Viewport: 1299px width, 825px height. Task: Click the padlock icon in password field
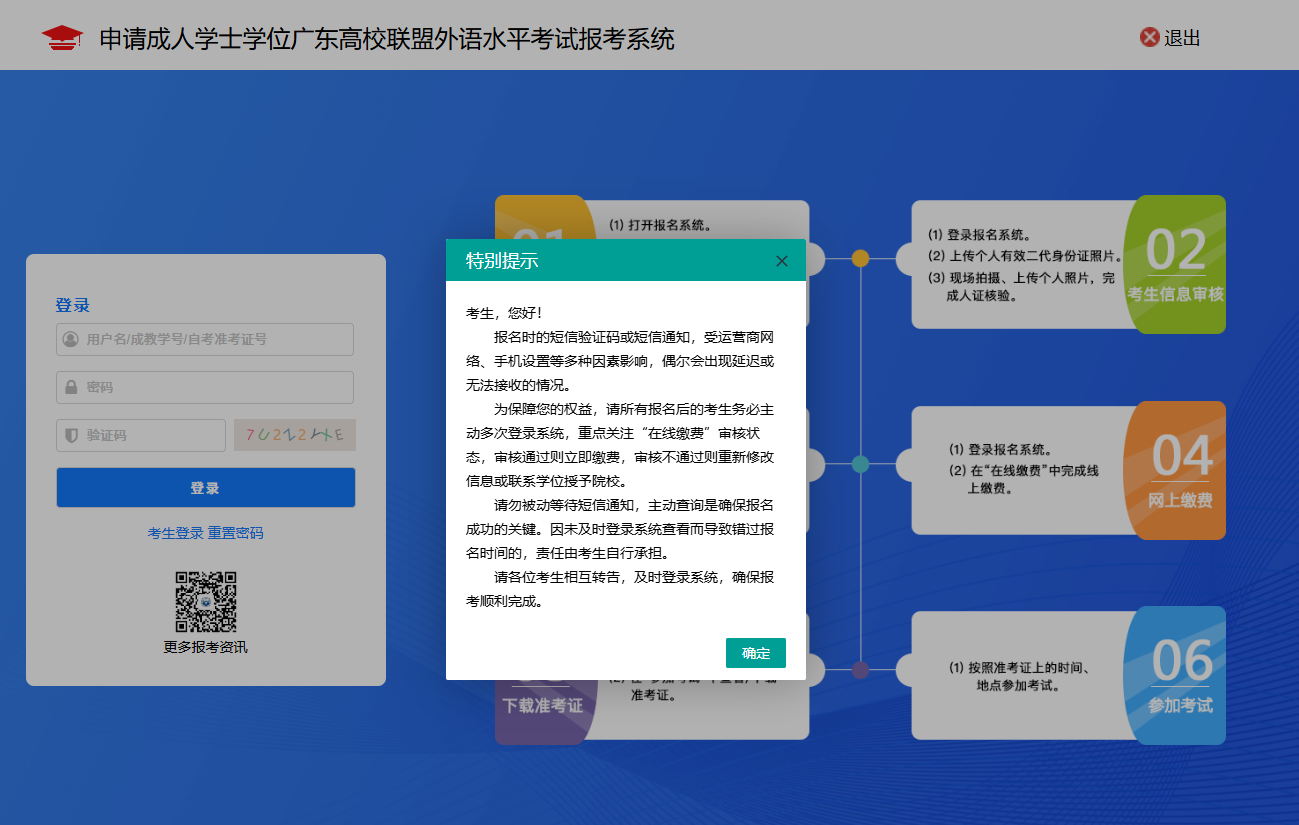click(71, 387)
